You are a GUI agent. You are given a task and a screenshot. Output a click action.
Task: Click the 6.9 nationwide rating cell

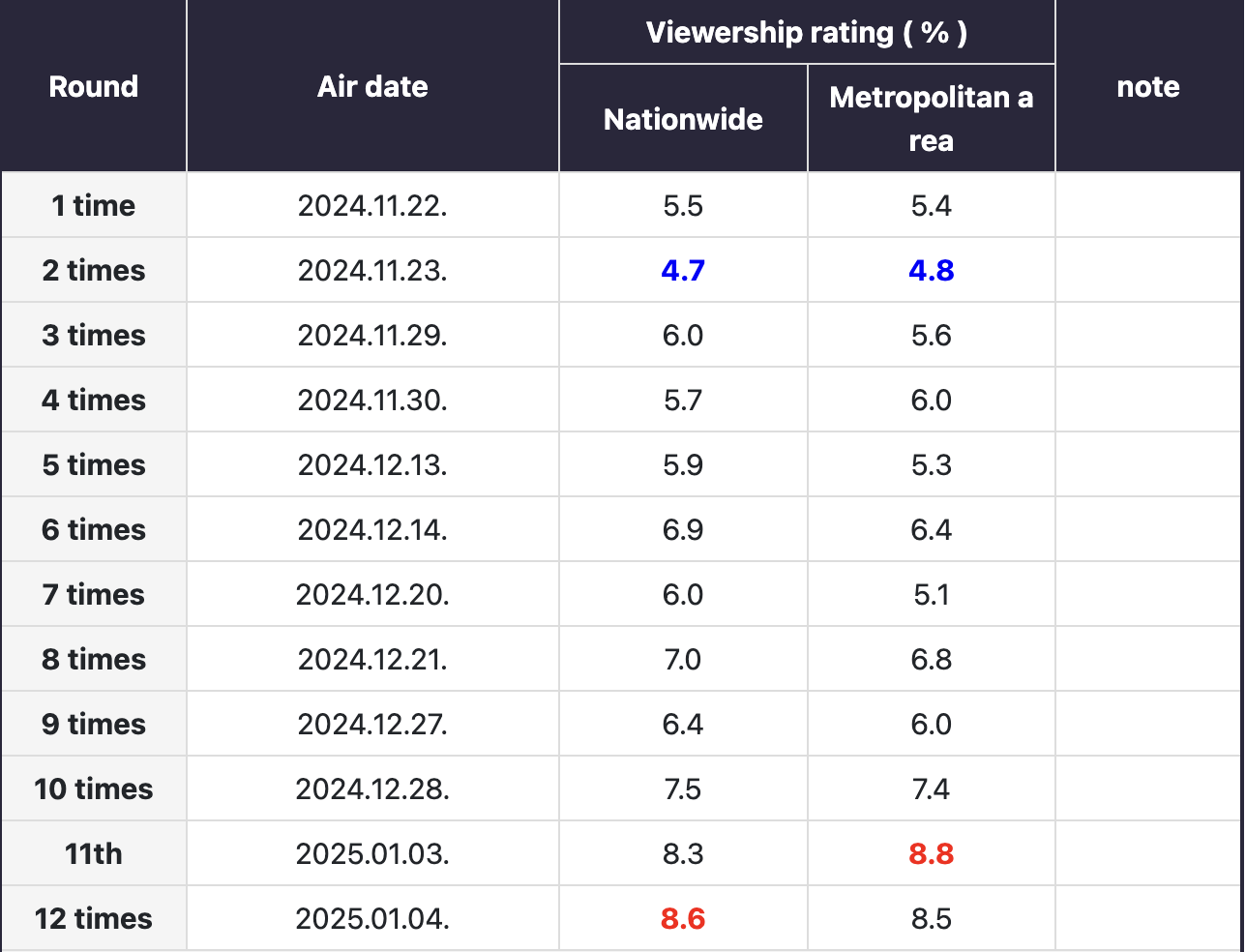pos(683,530)
